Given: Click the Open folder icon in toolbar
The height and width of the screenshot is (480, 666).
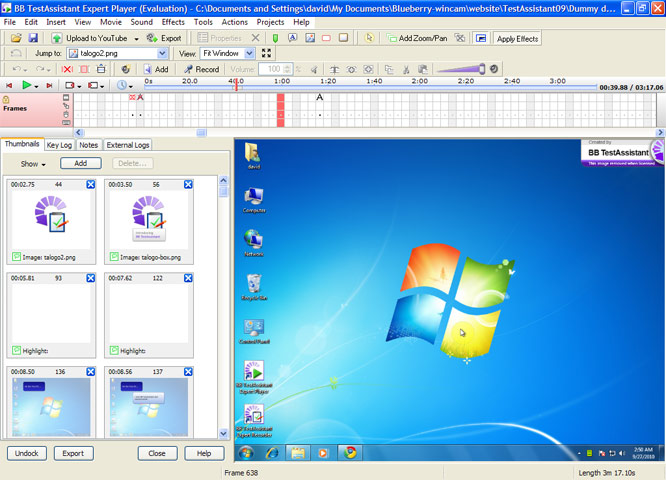Looking at the screenshot, I should [16, 38].
